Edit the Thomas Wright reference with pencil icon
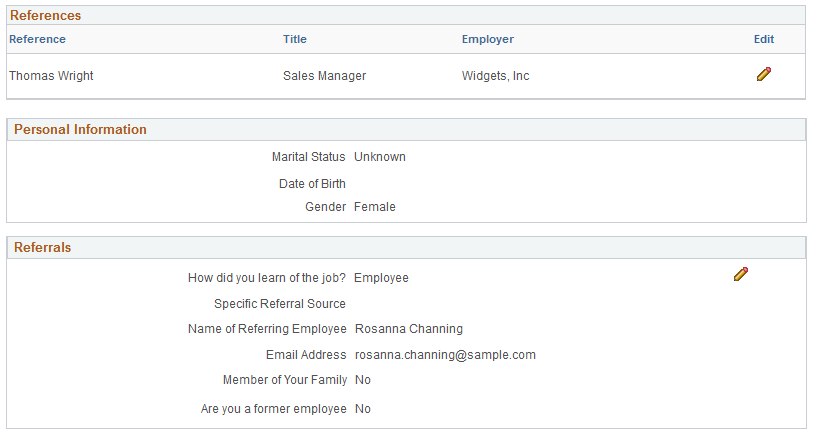The width and height of the screenshot is (813, 435). click(x=764, y=74)
